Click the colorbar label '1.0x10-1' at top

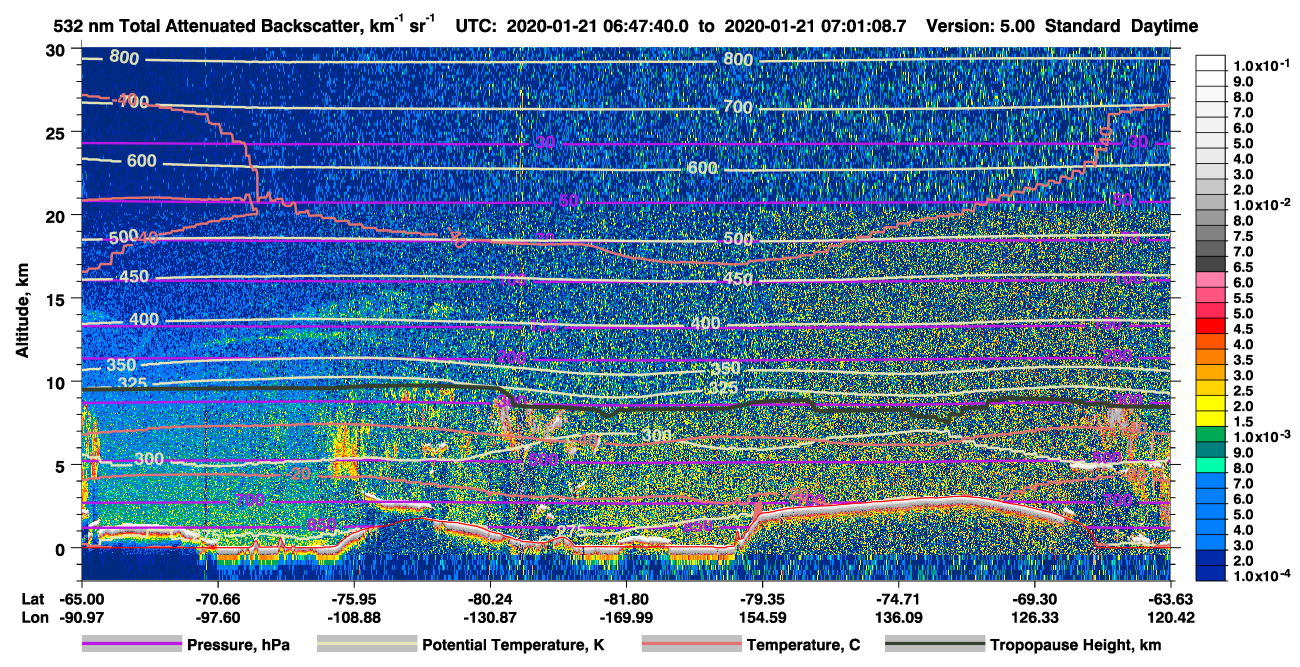pos(1262,65)
